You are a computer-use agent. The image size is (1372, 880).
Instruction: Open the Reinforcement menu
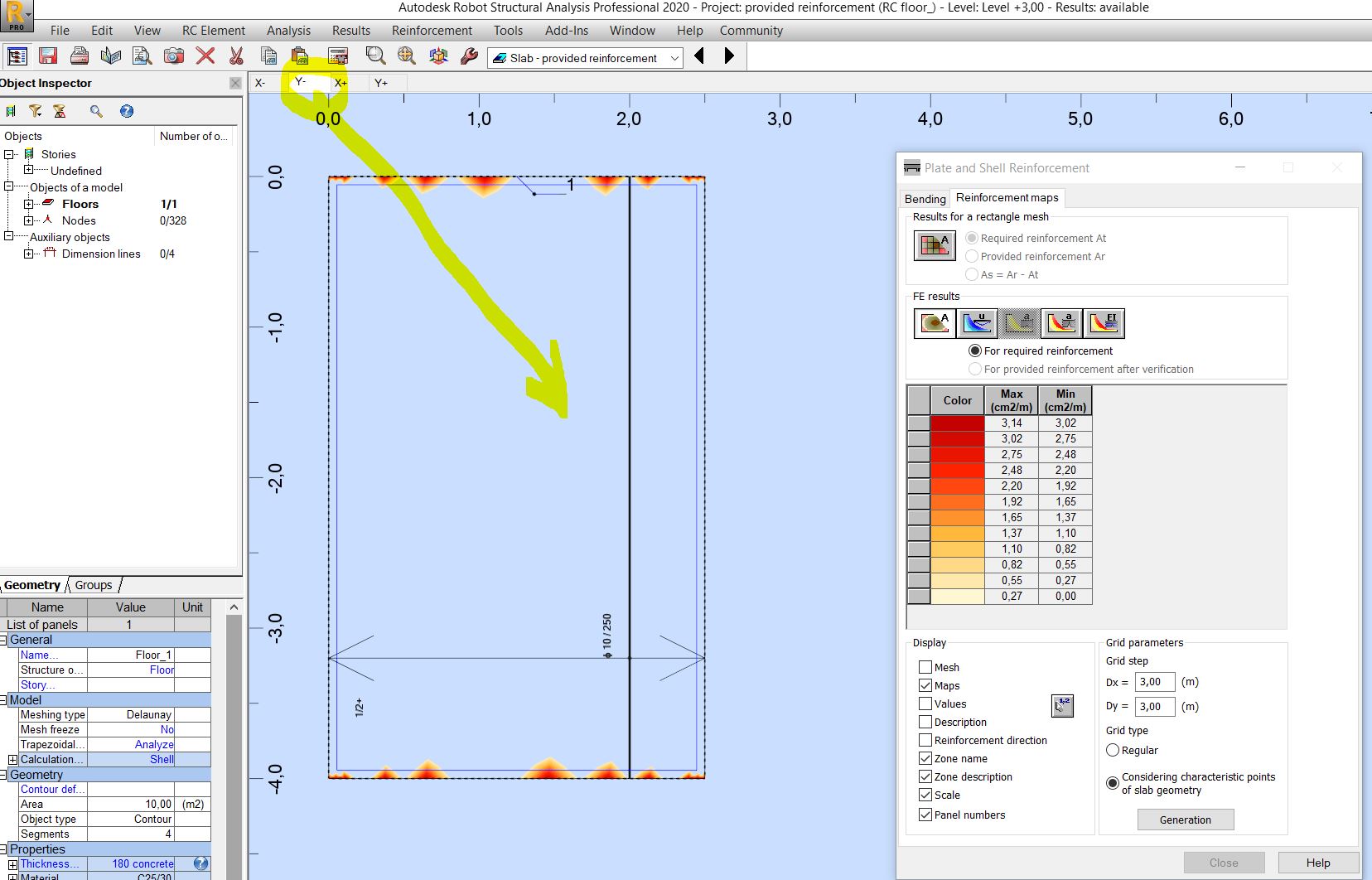point(432,31)
